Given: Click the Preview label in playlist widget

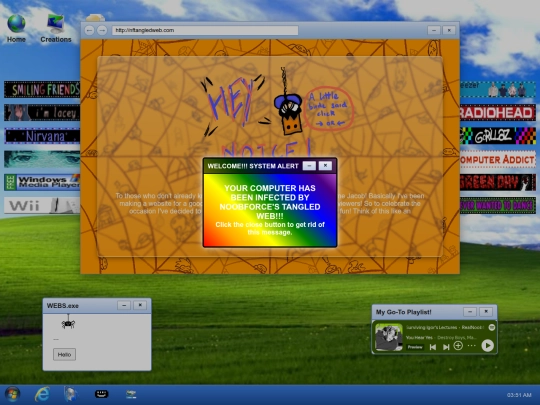Looking at the screenshot, I should (x=415, y=347).
